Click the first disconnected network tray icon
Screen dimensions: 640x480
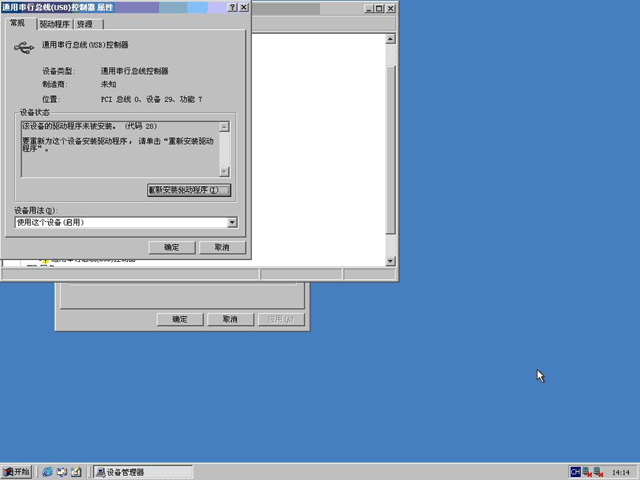(x=587, y=472)
